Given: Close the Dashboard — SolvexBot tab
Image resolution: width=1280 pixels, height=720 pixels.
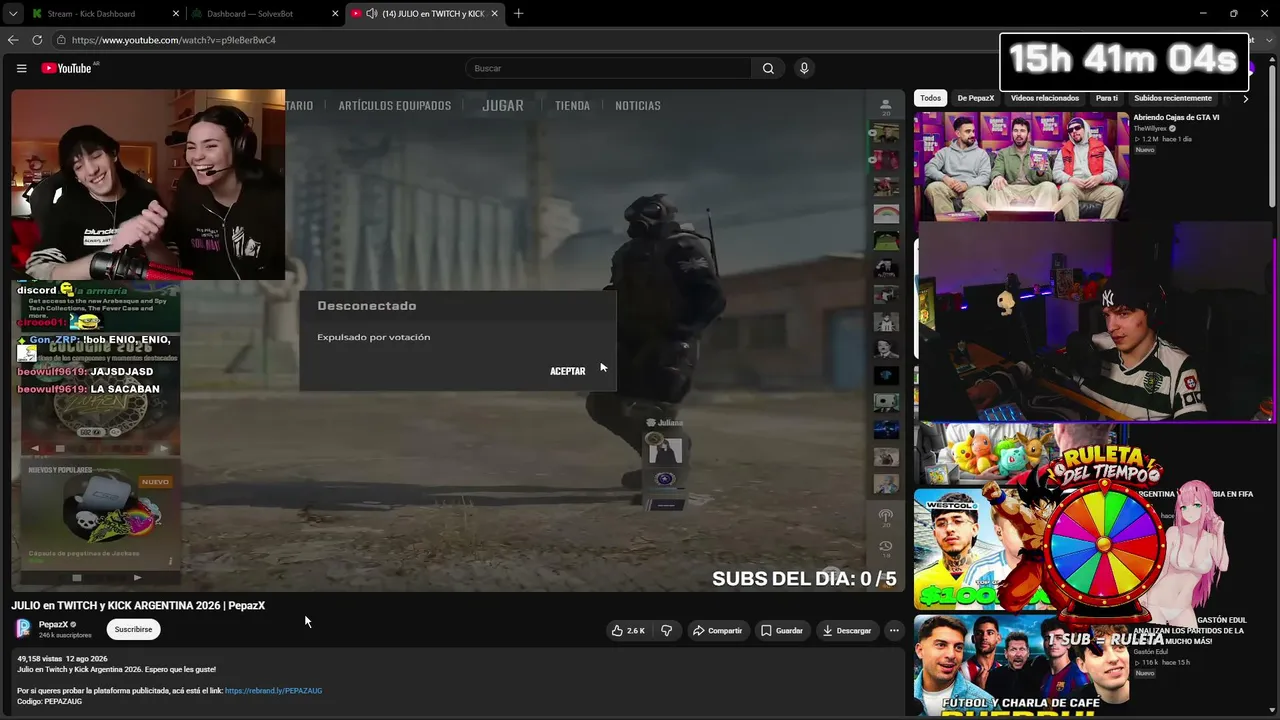Looking at the screenshot, I should (x=335, y=14).
